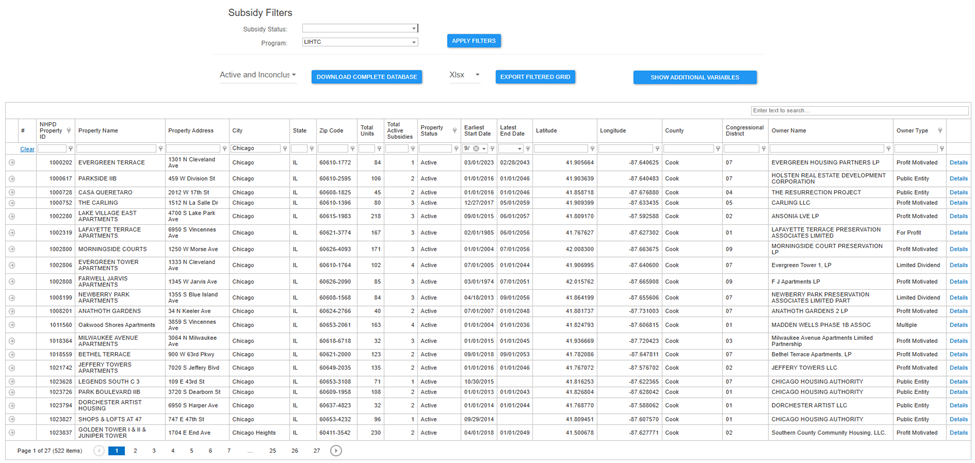This screenshot has height=463, width=975.
Task: Go to page 27 of results
Action: [317, 451]
